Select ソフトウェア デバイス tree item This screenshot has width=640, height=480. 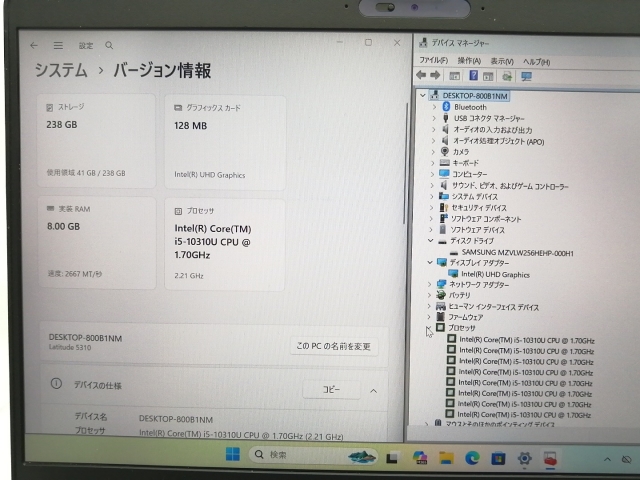tap(478, 230)
